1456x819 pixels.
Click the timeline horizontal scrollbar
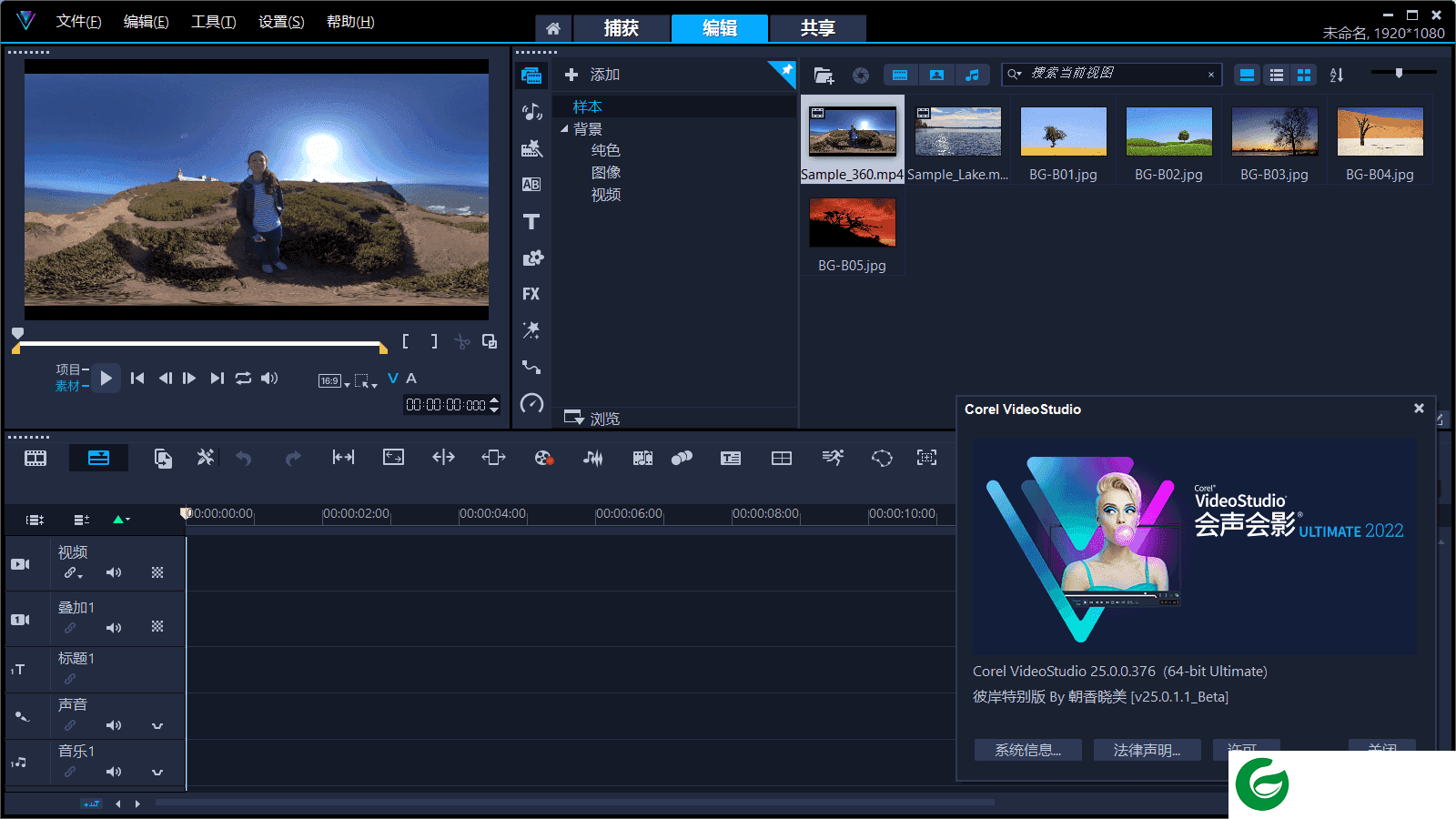pos(573,803)
